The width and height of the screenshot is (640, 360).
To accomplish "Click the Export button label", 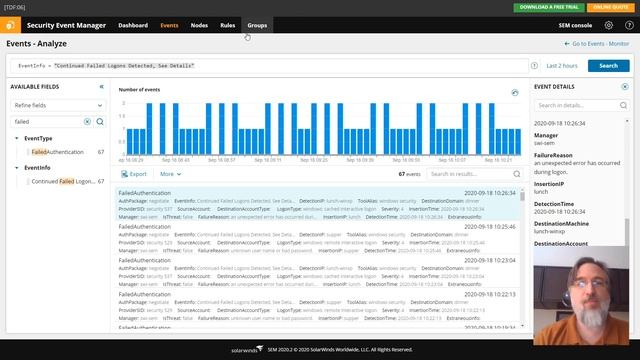I will coord(138,174).
